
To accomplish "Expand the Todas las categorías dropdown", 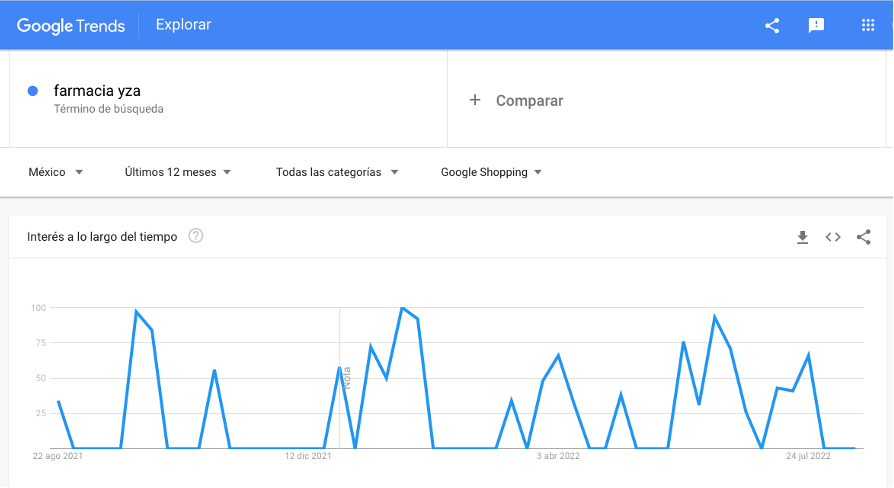I will coord(337,172).
